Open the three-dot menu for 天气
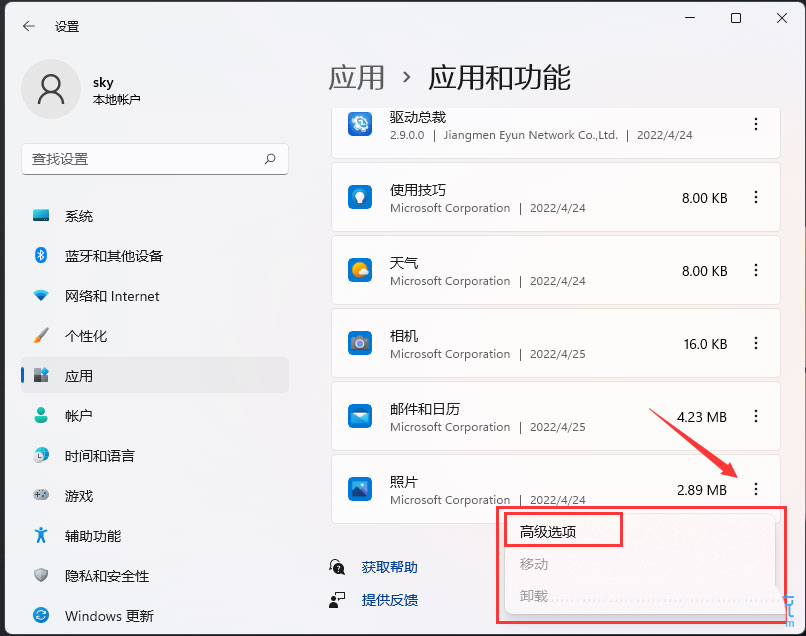 click(x=757, y=271)
